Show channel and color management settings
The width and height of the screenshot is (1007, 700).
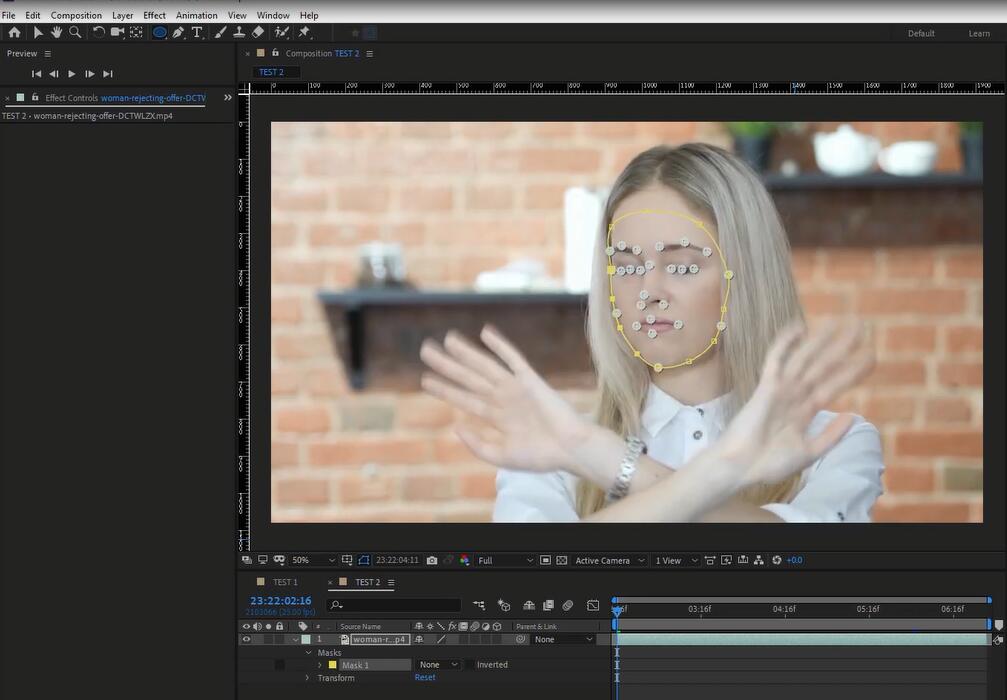point(464,560)
